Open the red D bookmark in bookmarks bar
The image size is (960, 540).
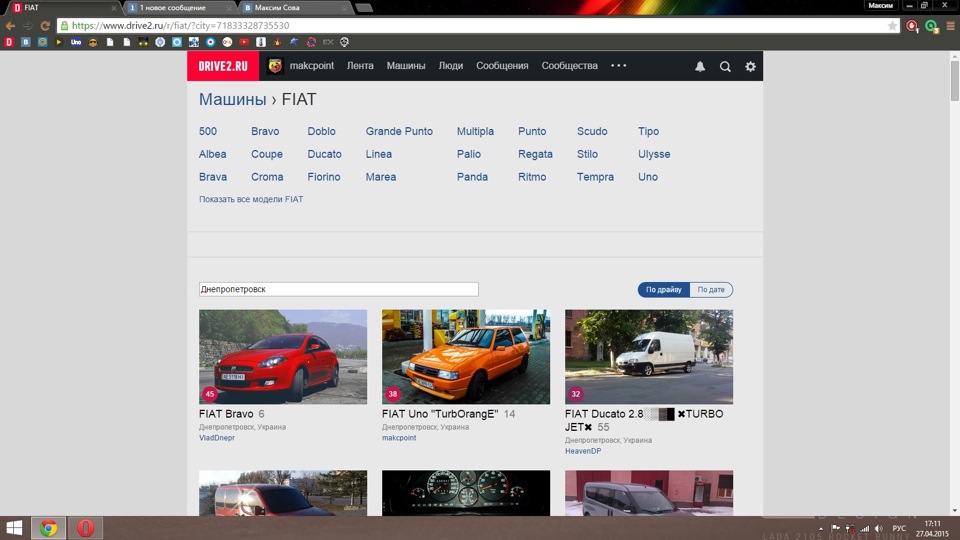tap(9, 42)
